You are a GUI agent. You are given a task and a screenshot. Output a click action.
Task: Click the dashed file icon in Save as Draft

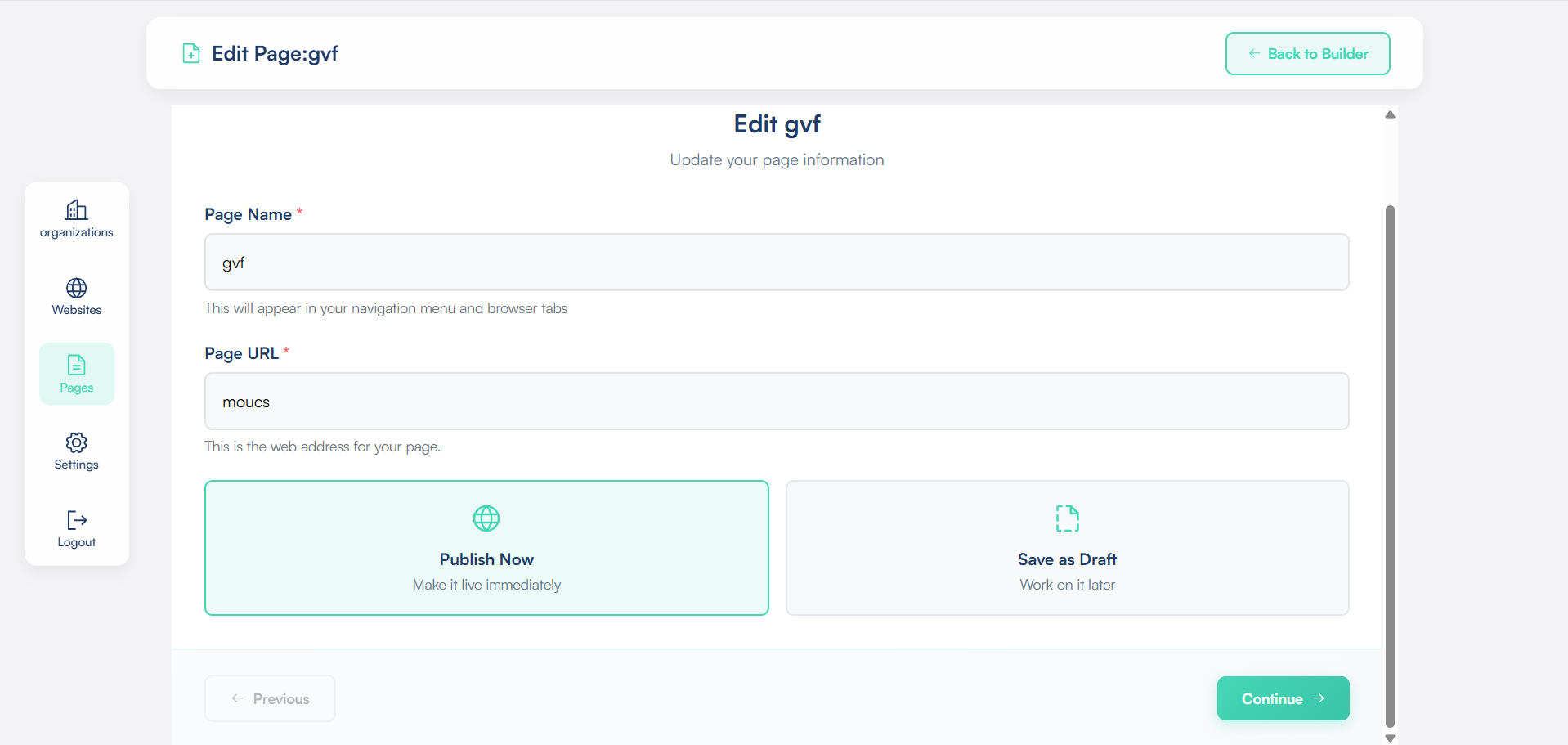1067,518
